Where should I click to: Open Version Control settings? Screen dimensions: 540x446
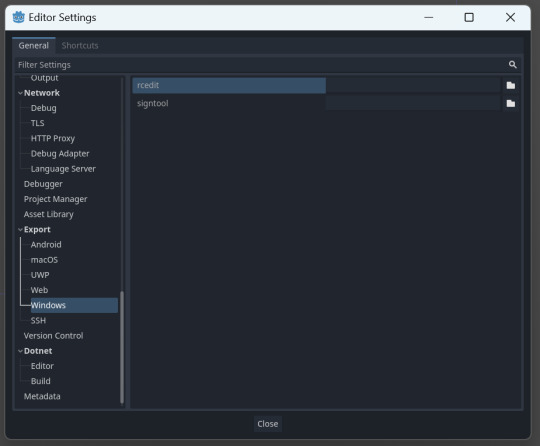53,335
